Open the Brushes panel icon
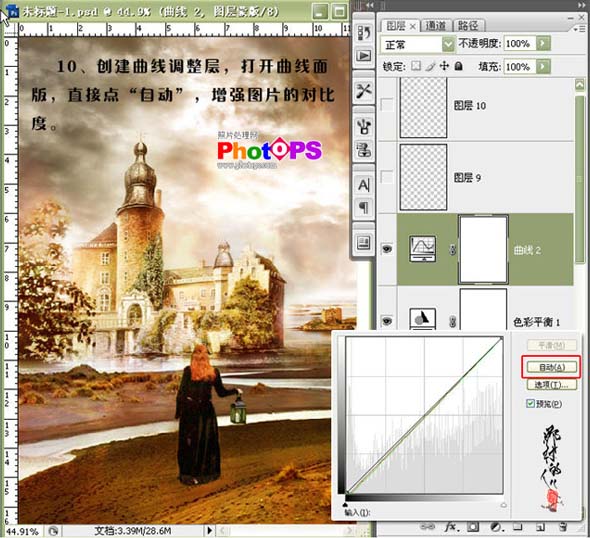 (363, 126)
